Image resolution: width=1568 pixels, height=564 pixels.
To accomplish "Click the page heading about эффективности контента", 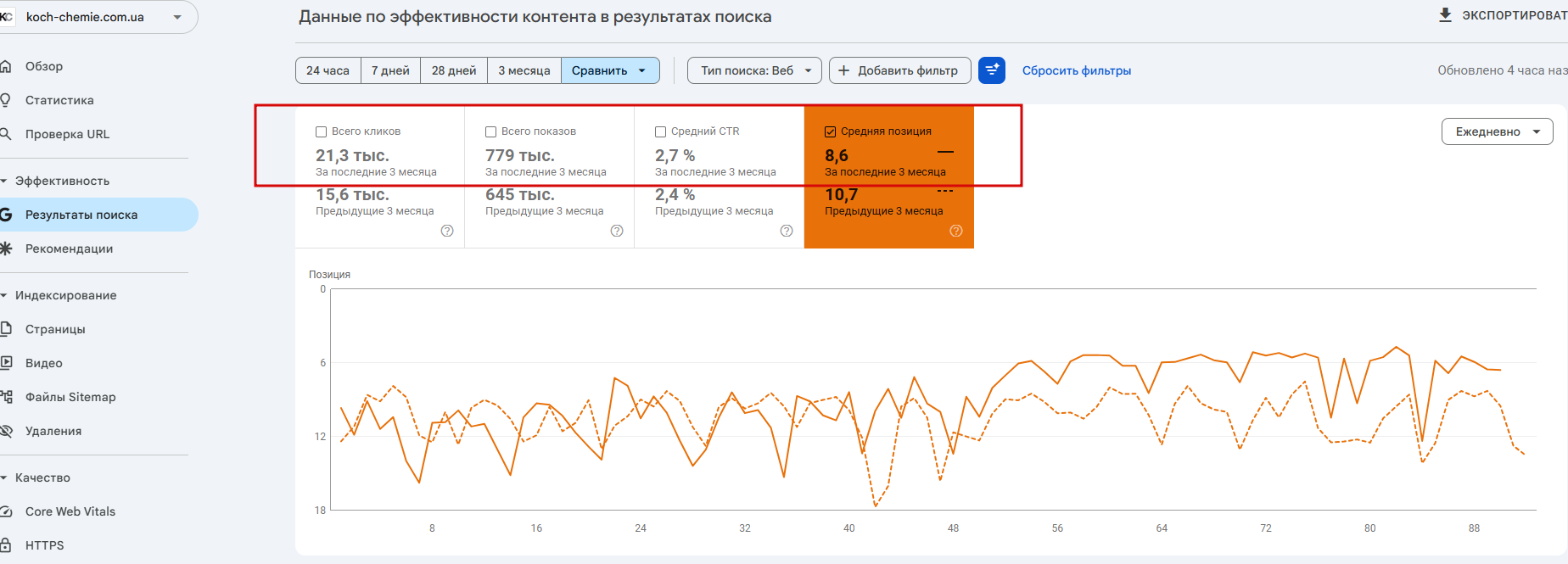I will coord(535,17).
